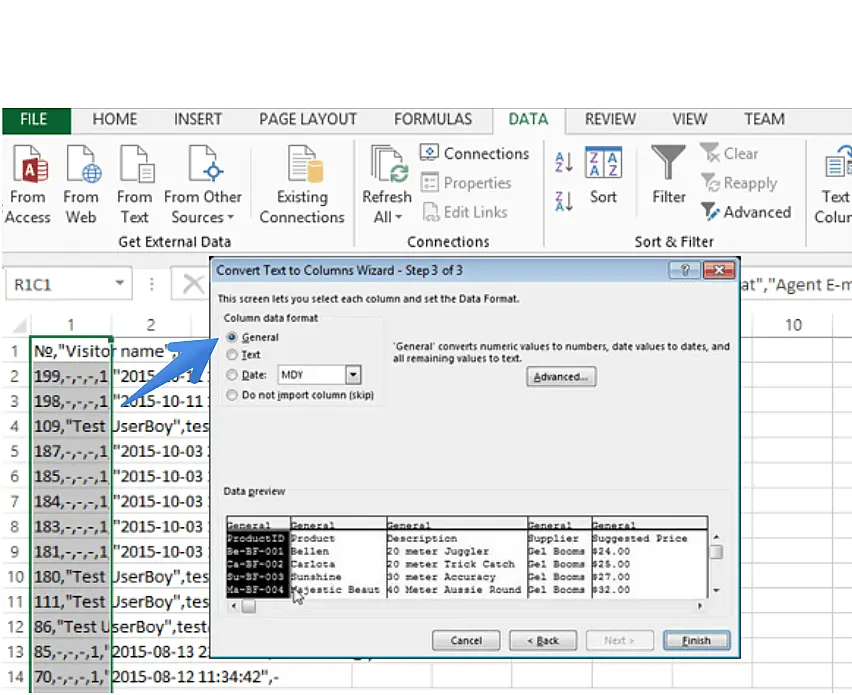The image size is (852, 695).
Task: Open the Sort dialog icon
Action: click(603, 165)
